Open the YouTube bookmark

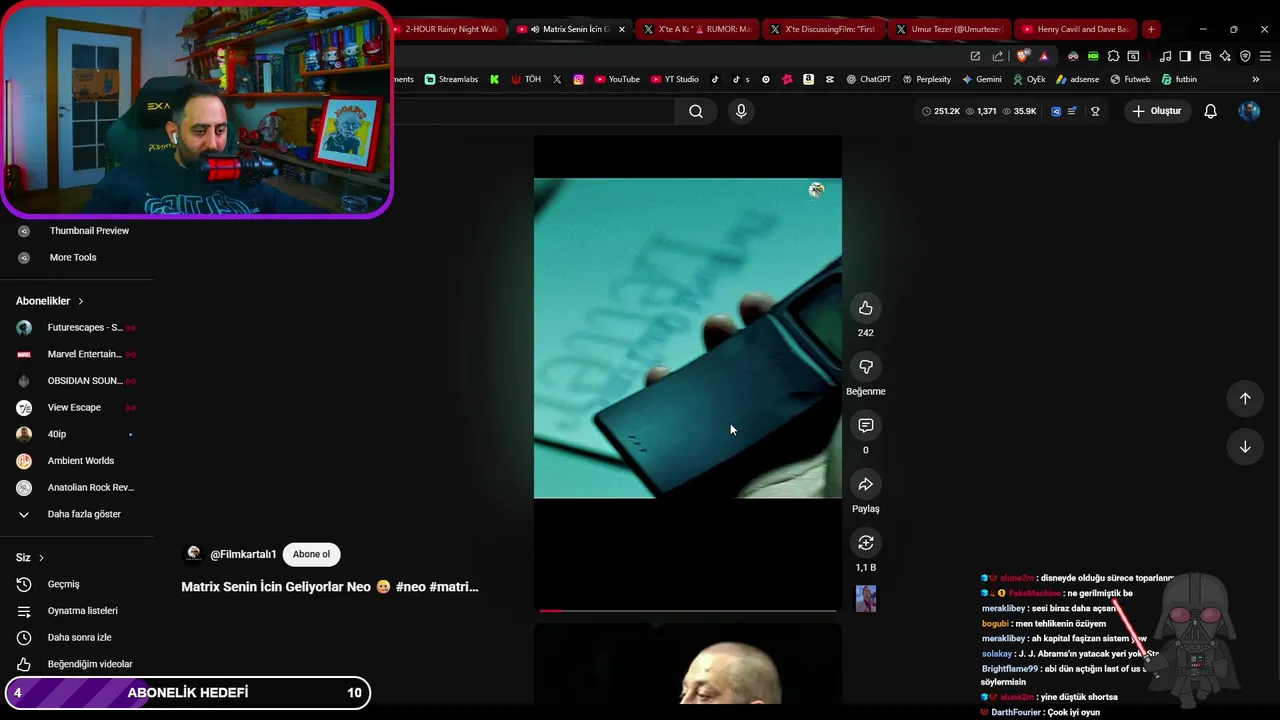[617, 79]
